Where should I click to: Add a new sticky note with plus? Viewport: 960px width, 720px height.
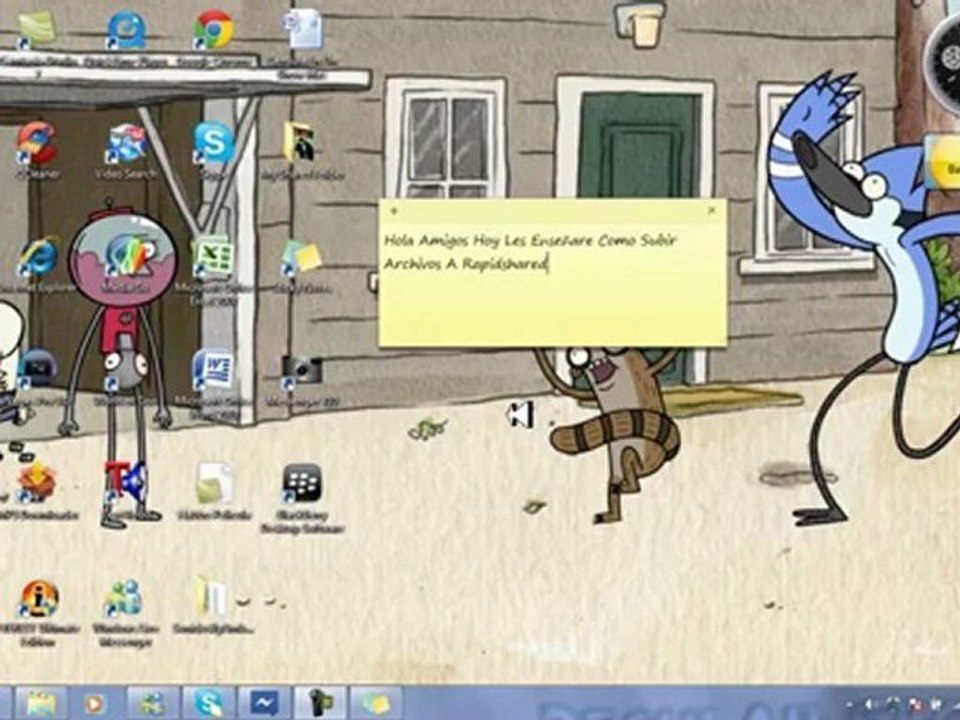tap(394, 211)
